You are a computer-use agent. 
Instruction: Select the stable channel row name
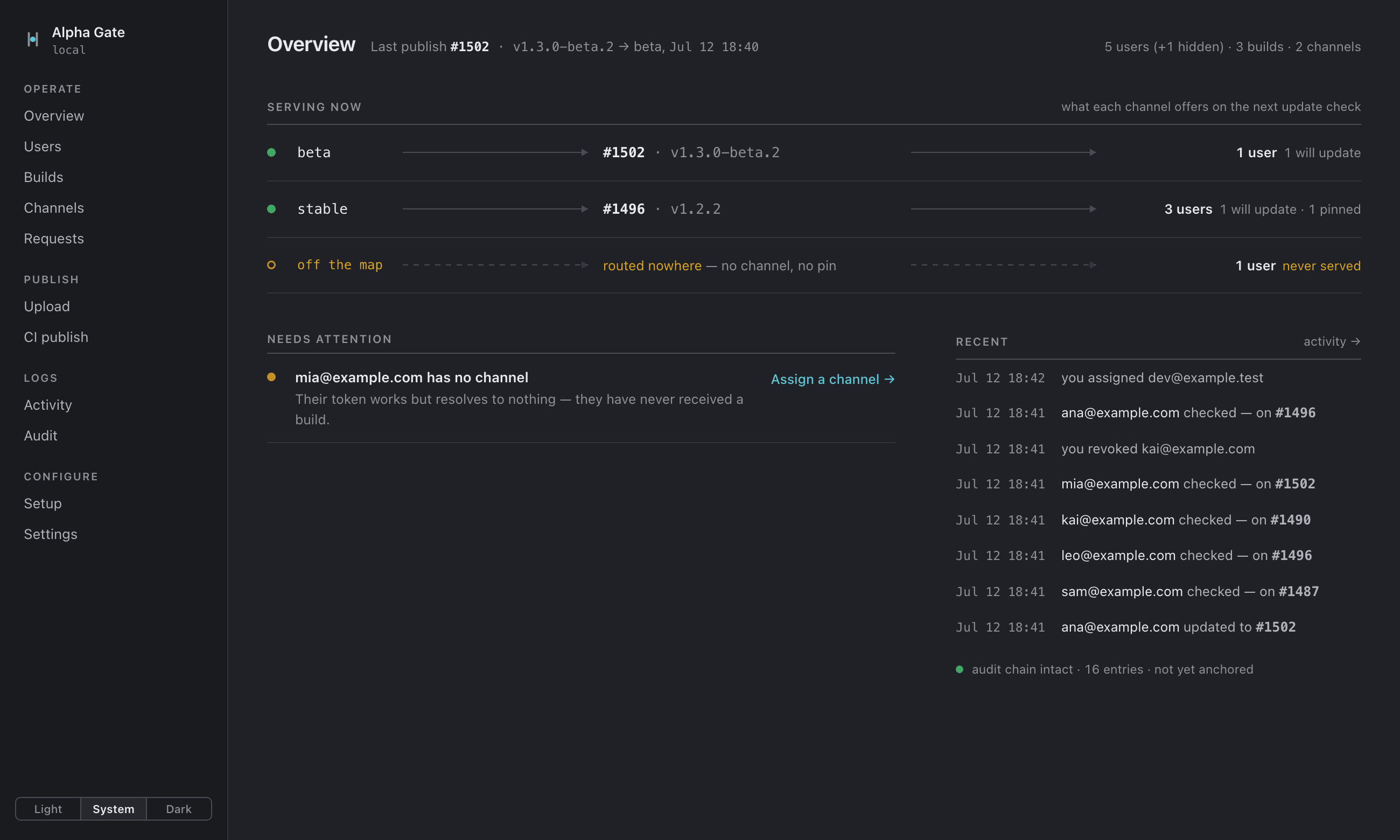coord(323,209)
